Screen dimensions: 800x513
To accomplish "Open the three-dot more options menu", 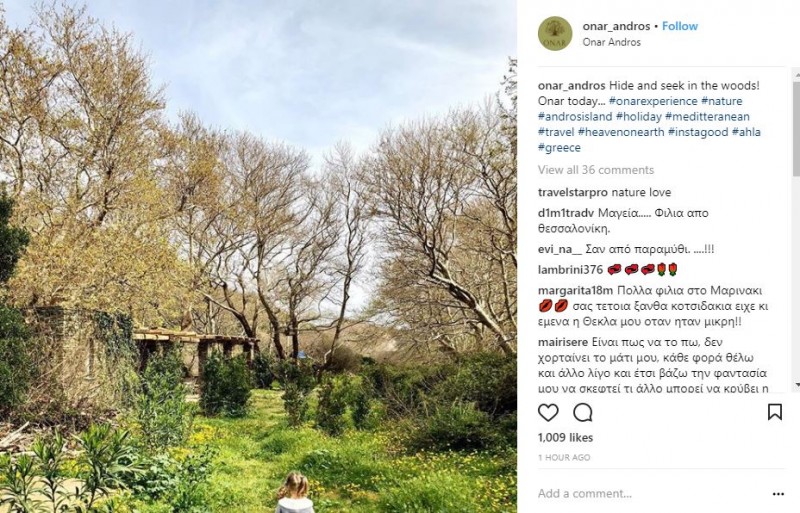I will click(778, 494).
